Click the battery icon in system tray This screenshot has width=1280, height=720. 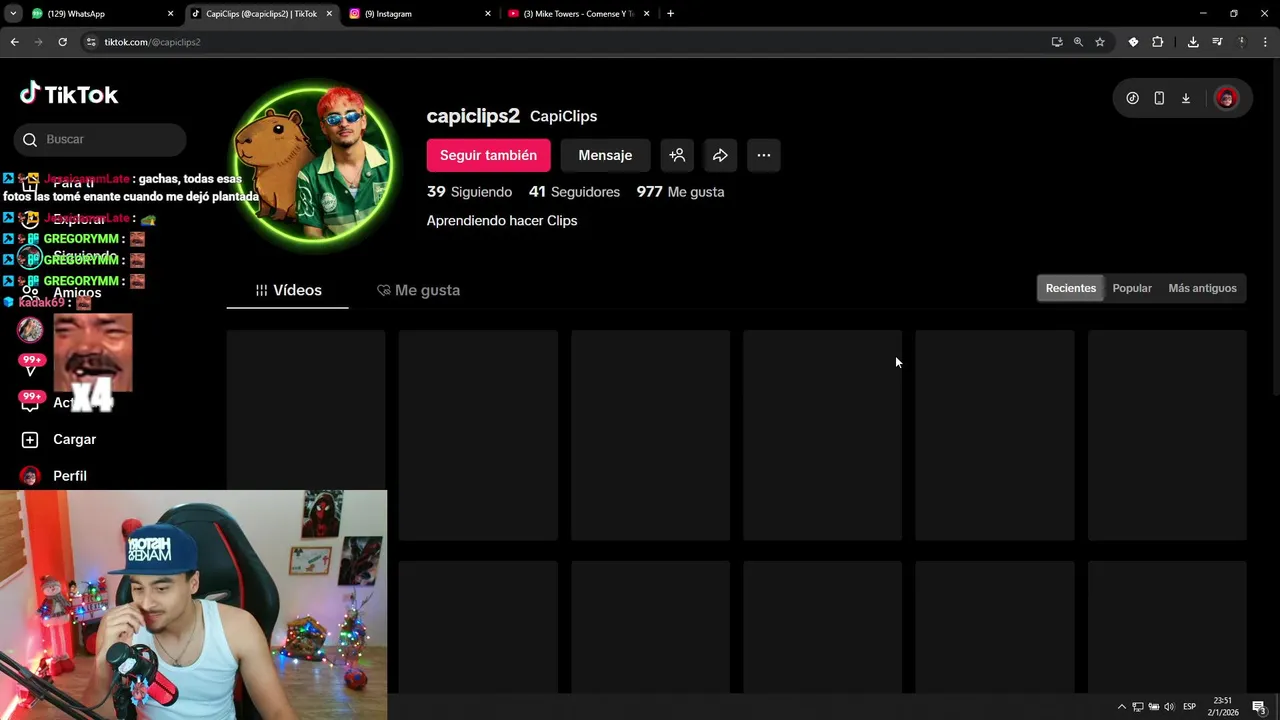click(x=1154, y=707)
